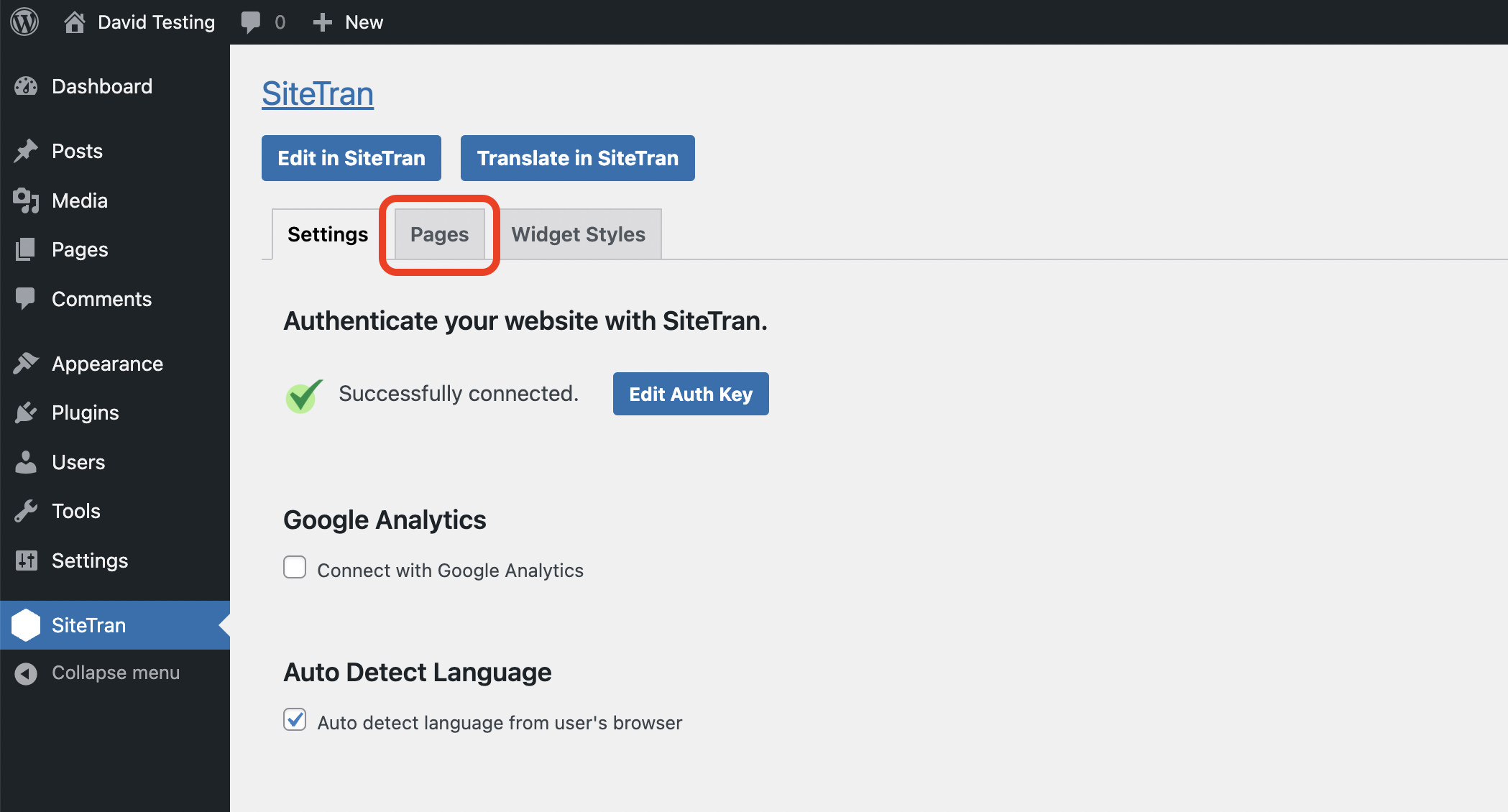Click the Comments speech bubble sidebar icon
Viewport: 1508px width, 812px height.
[26, 299]
